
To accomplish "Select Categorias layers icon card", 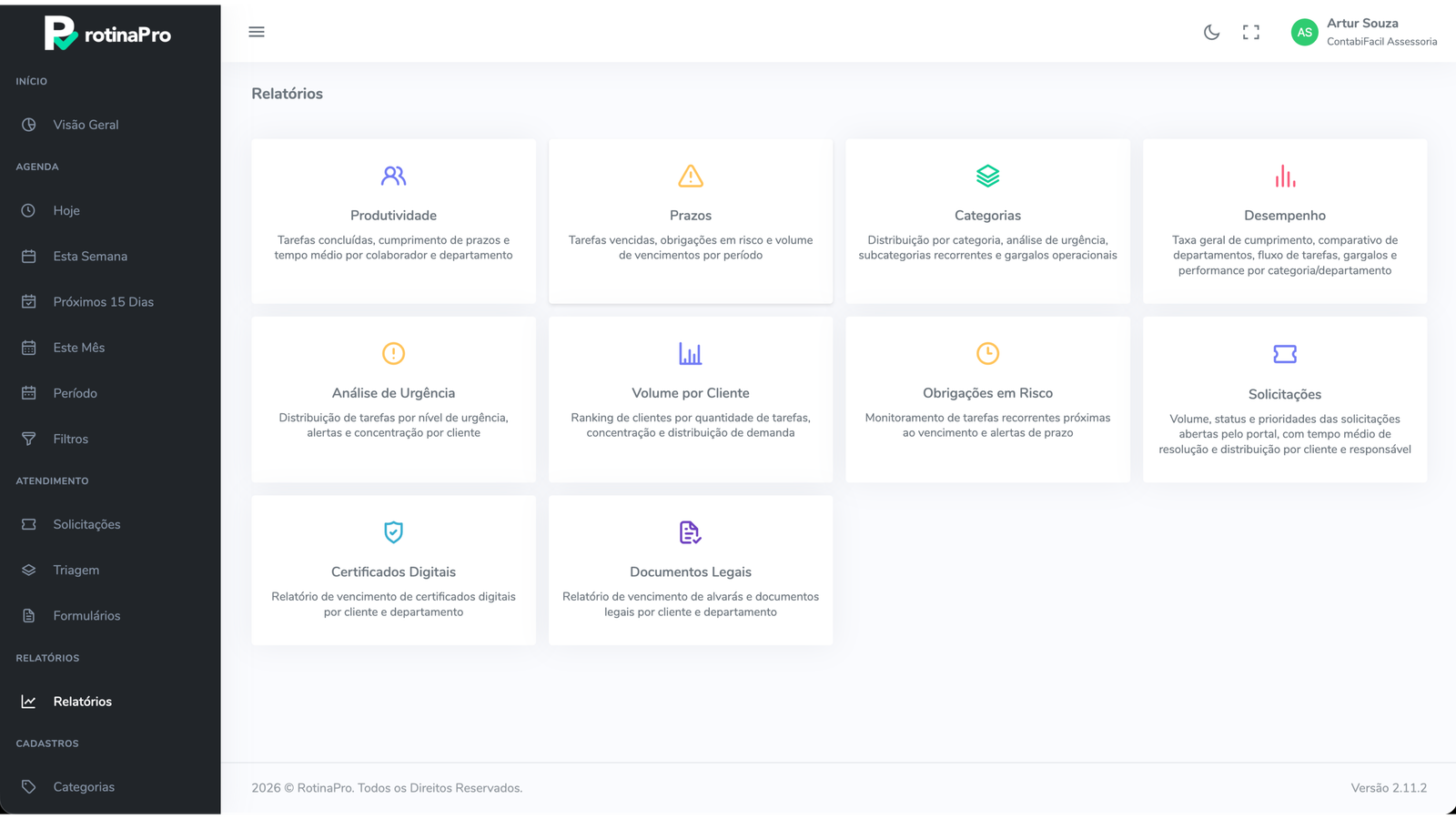I will click(x=987, y=176).
